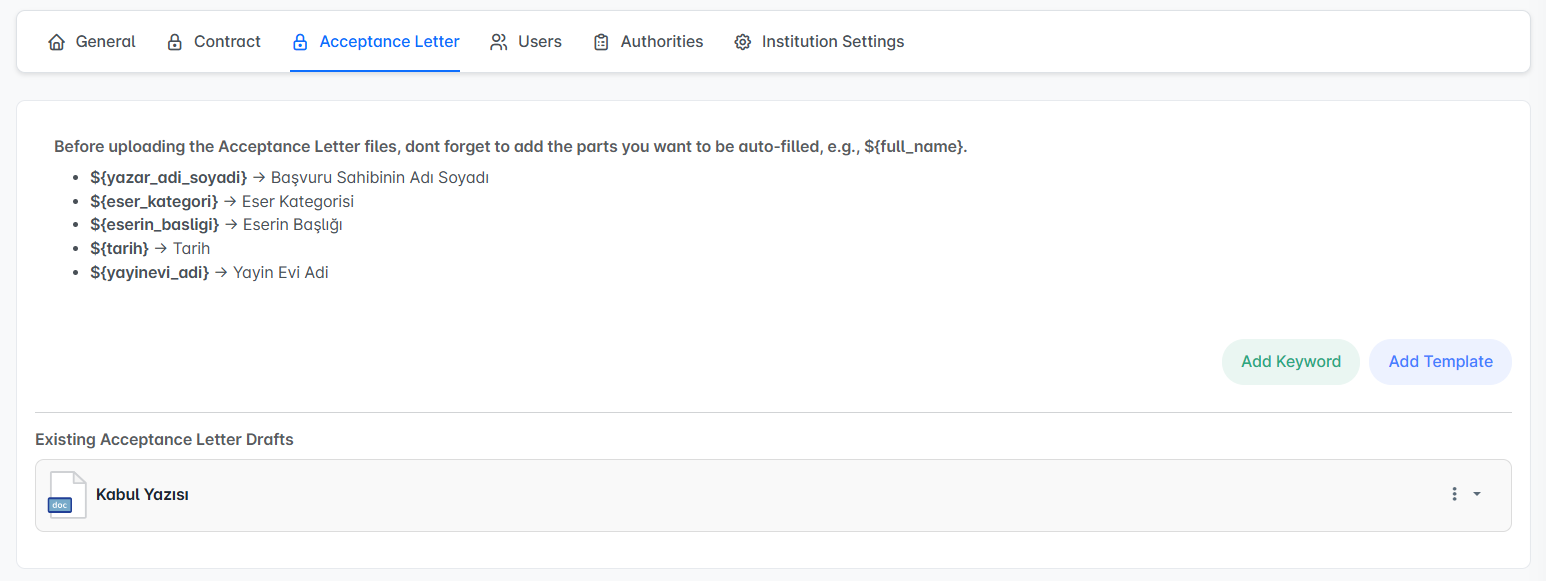Image resolution: width=1546 pixels, height=581 pixels.
Task: Click the gear icon beside Institution Settings
Action: (742, 42)
